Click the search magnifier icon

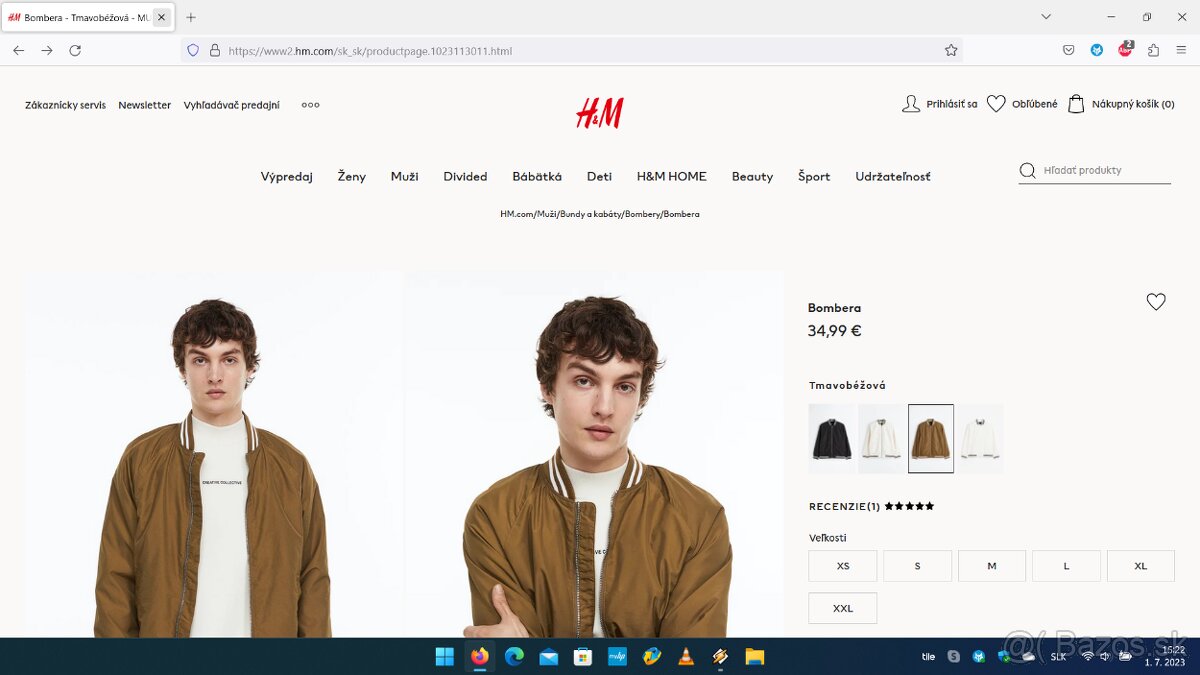pos(1027,170)
